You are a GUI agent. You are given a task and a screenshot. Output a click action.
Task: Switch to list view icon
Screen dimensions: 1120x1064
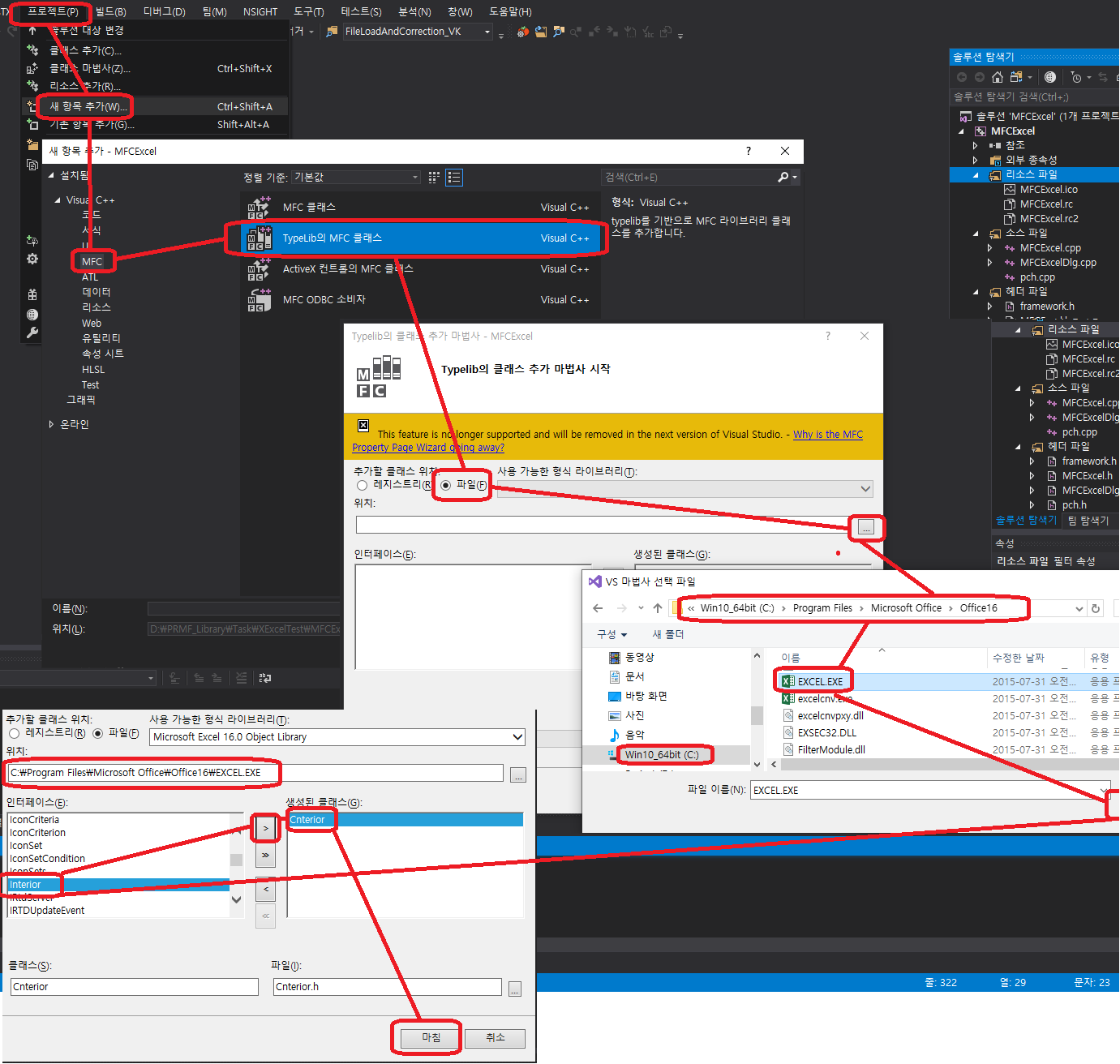point(454,177)
